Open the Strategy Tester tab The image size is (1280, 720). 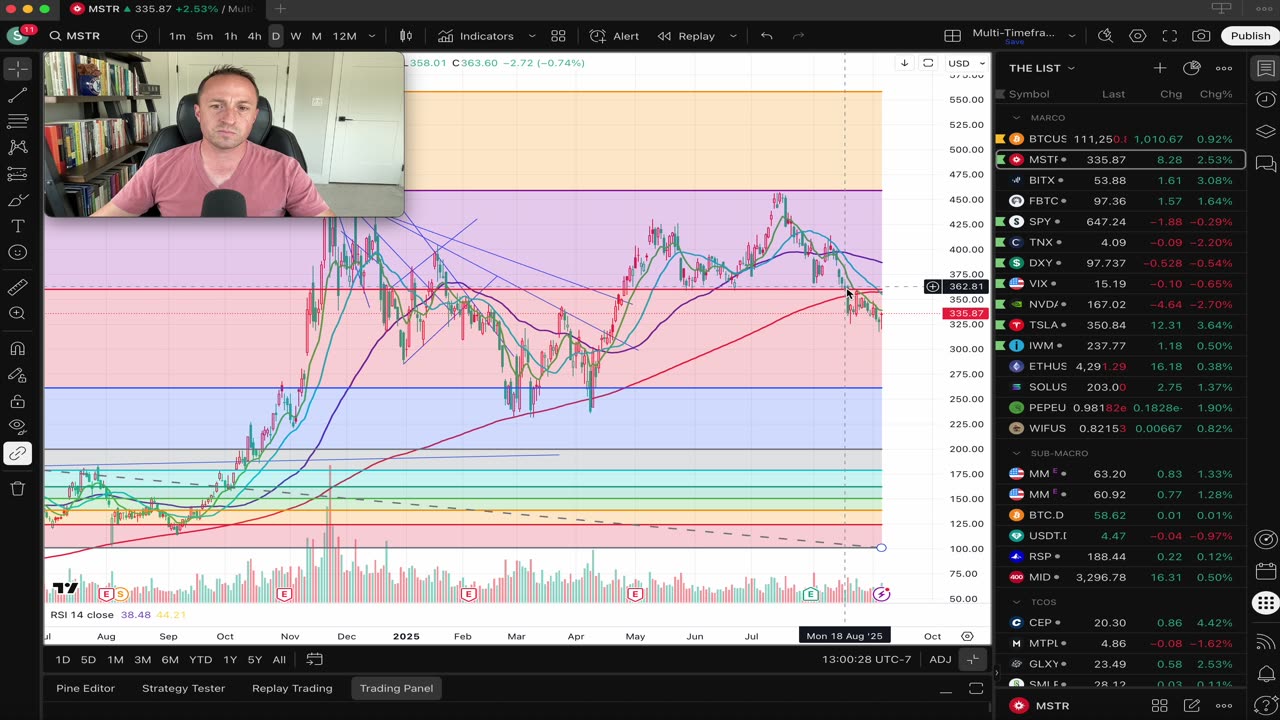183,688
